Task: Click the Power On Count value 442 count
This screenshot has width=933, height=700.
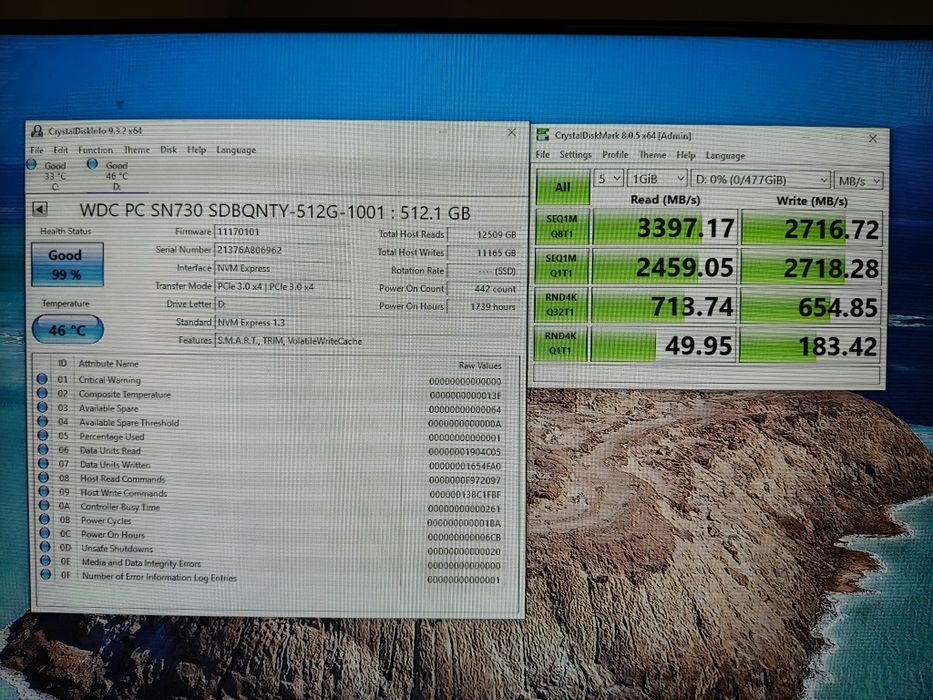Action: pos(483,289)
